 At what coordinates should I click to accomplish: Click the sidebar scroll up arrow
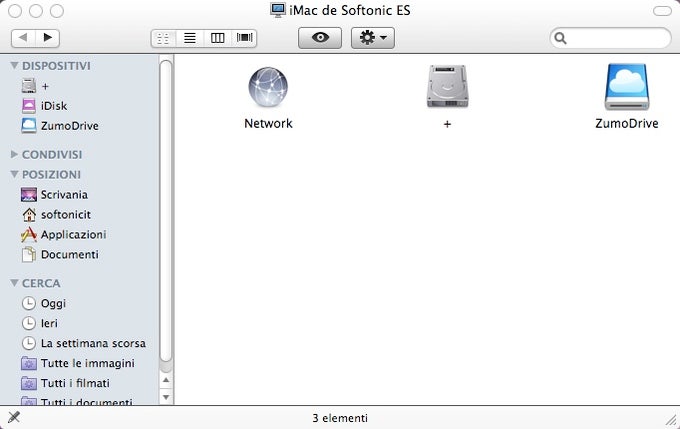pos(166,380)
